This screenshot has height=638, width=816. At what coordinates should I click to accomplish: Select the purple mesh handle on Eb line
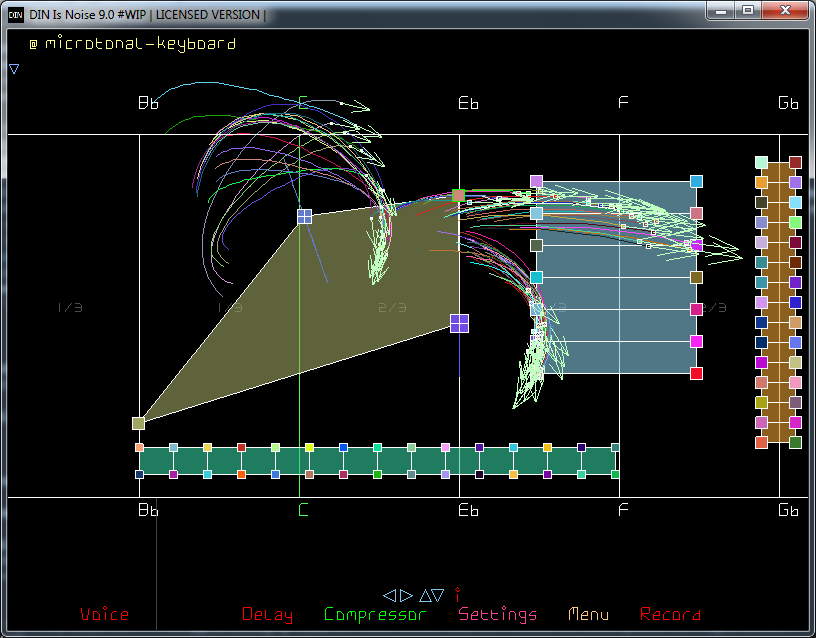pos(459,323)
